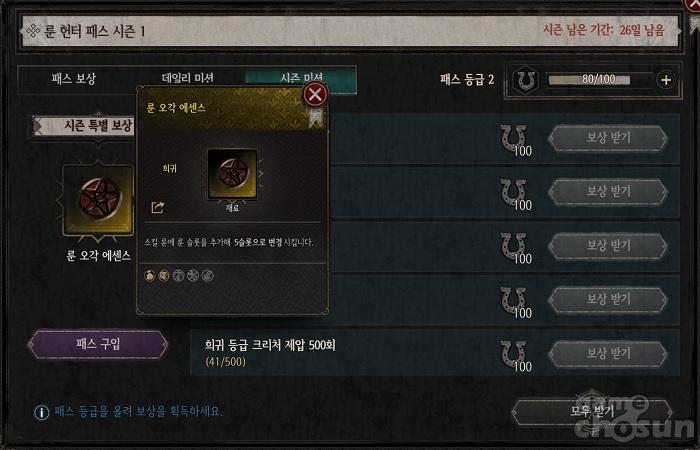This screenshot has height=450, width=700.
Task: Select the 시즌 미션 tab
Action: click(x=301, y=77)
